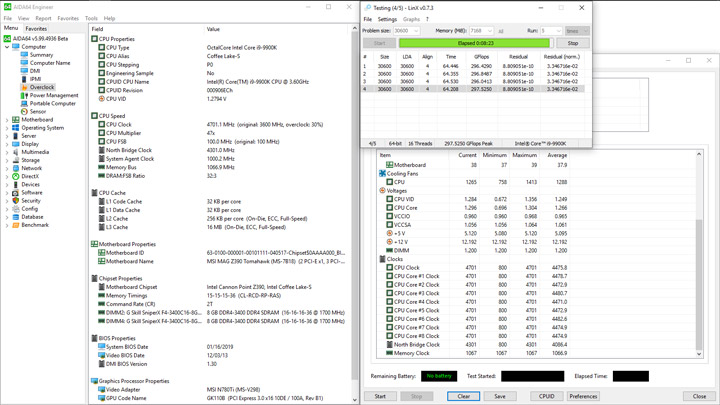This screenshot has height=405, width=720.
Task: Toggle the VCCIO checkbox
Action: pyautogui.click(x=389, y=216)
